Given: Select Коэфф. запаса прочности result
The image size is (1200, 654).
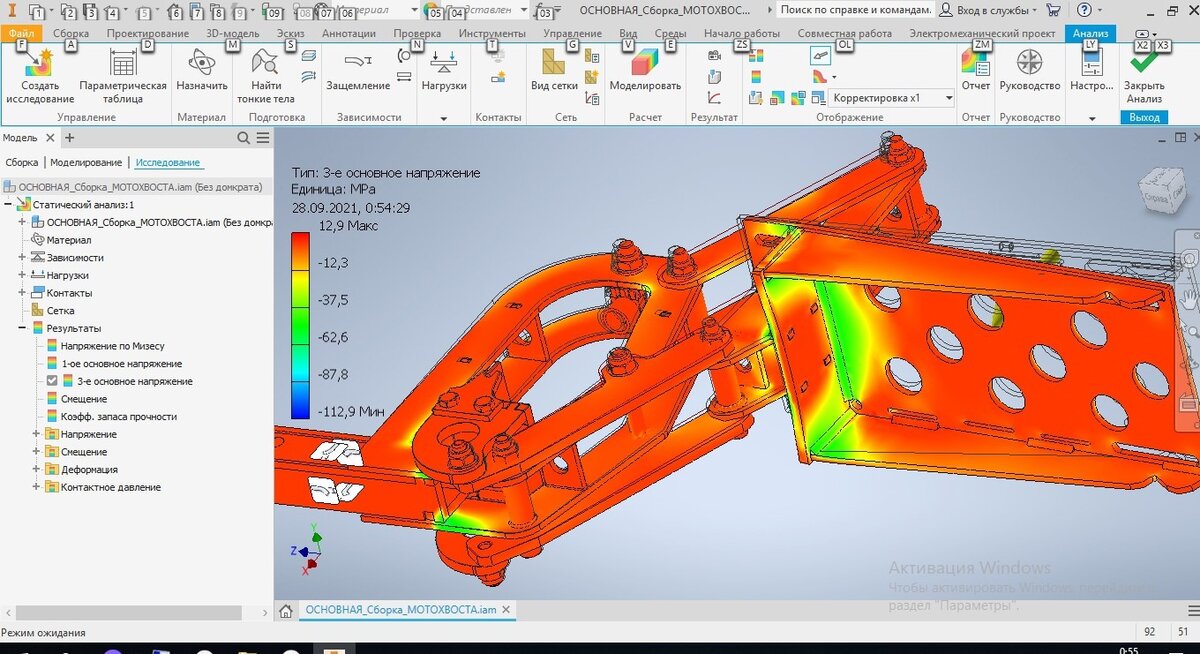Looking at the screenshot, I should tap(118, 417).
